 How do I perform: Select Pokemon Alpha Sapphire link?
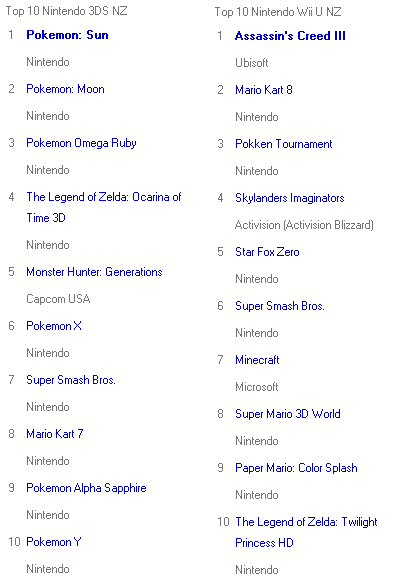click(86, 488)
